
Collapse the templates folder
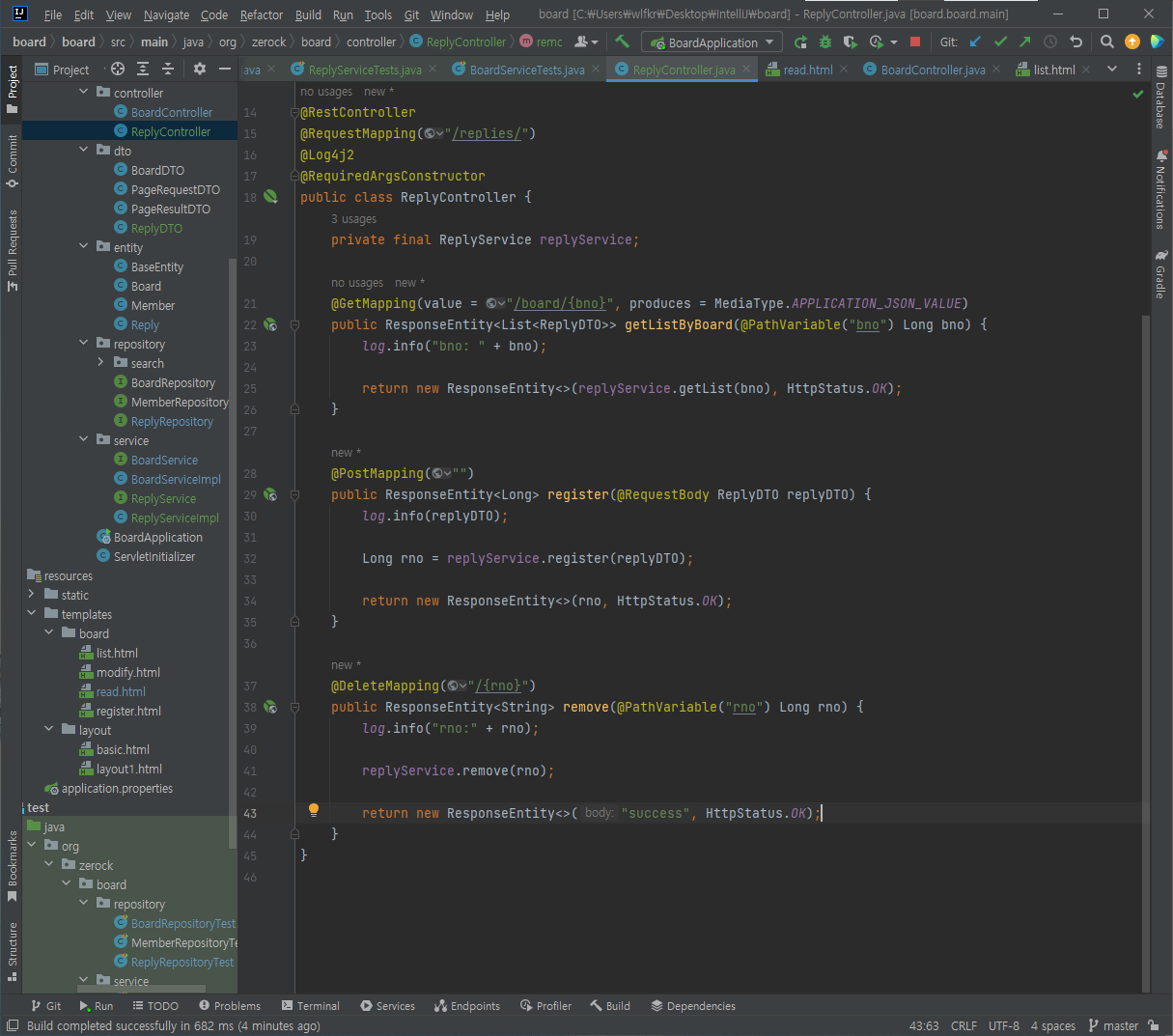tap(32, 613)
